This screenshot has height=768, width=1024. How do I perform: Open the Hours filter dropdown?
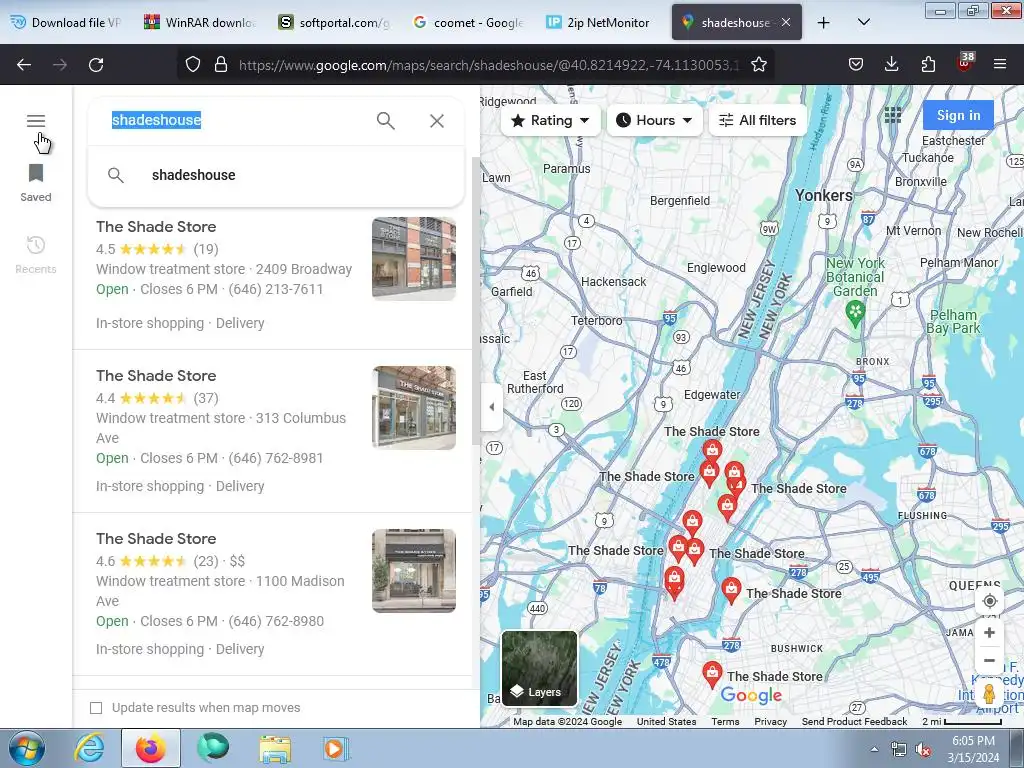(x=654, y=121)
